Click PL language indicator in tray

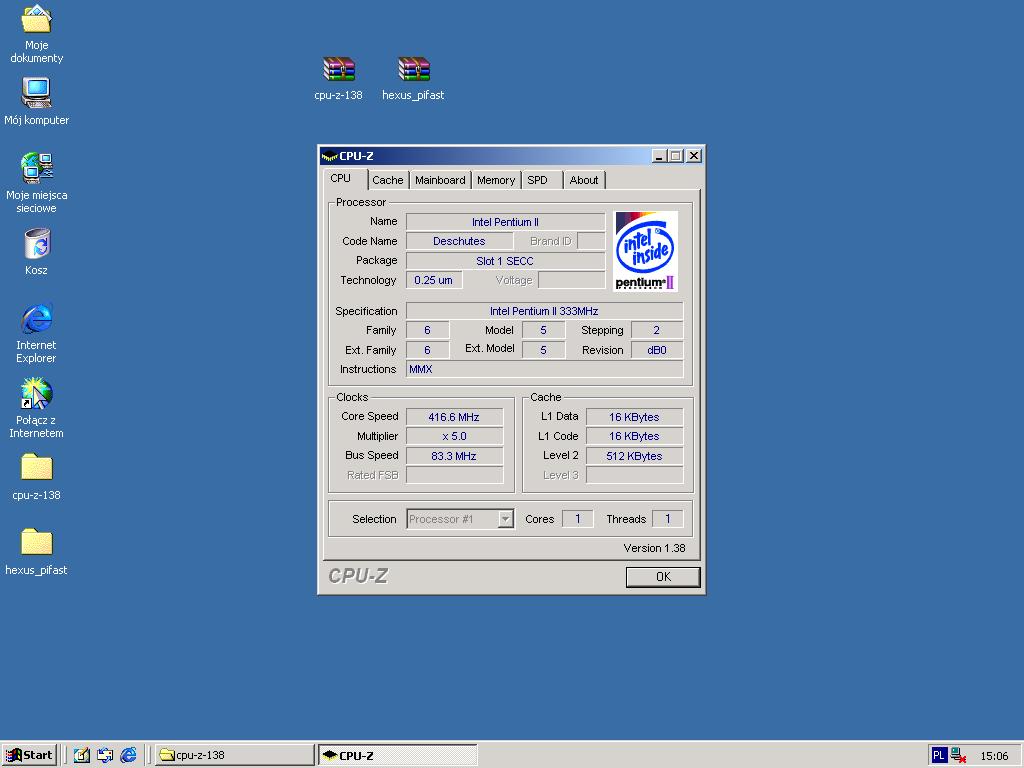938,755
